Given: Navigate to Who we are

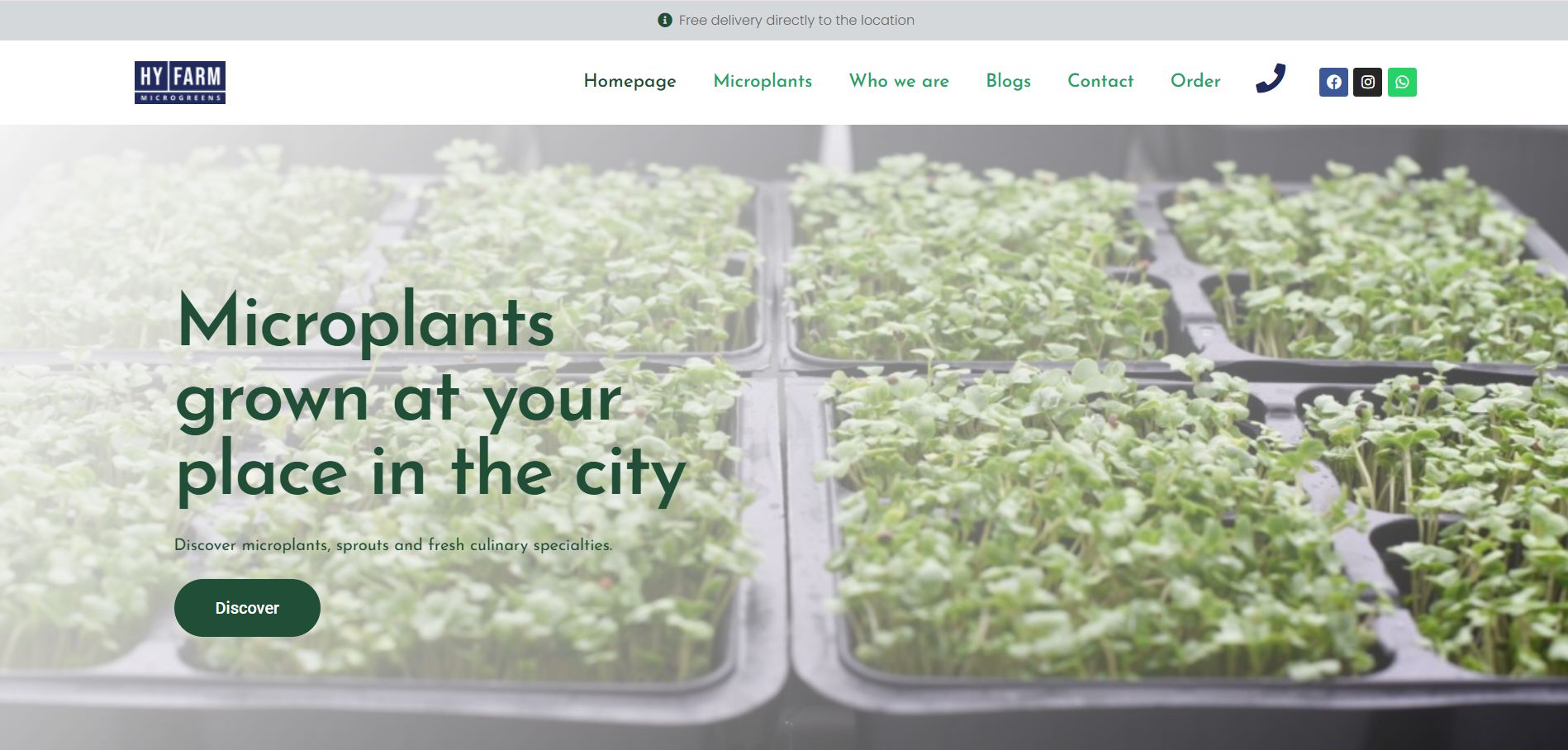Looking at the screenshot, I should tap(899, 81).
